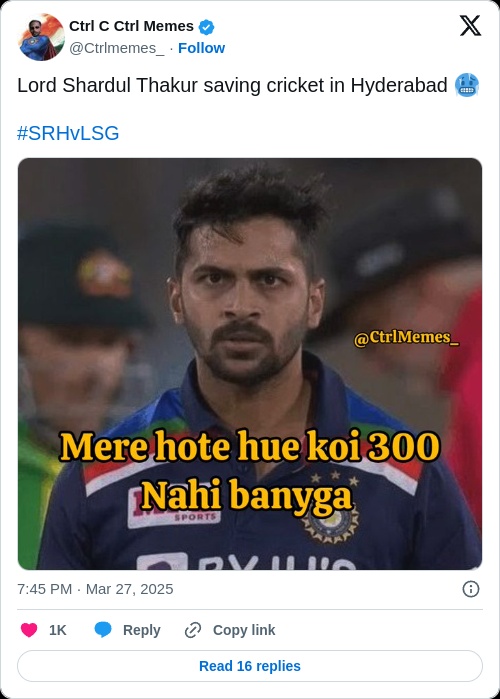Image resolution: width=500 pixels, height=699 pixels.
Task: Click the Reply text label
Action: click(142, 630)
